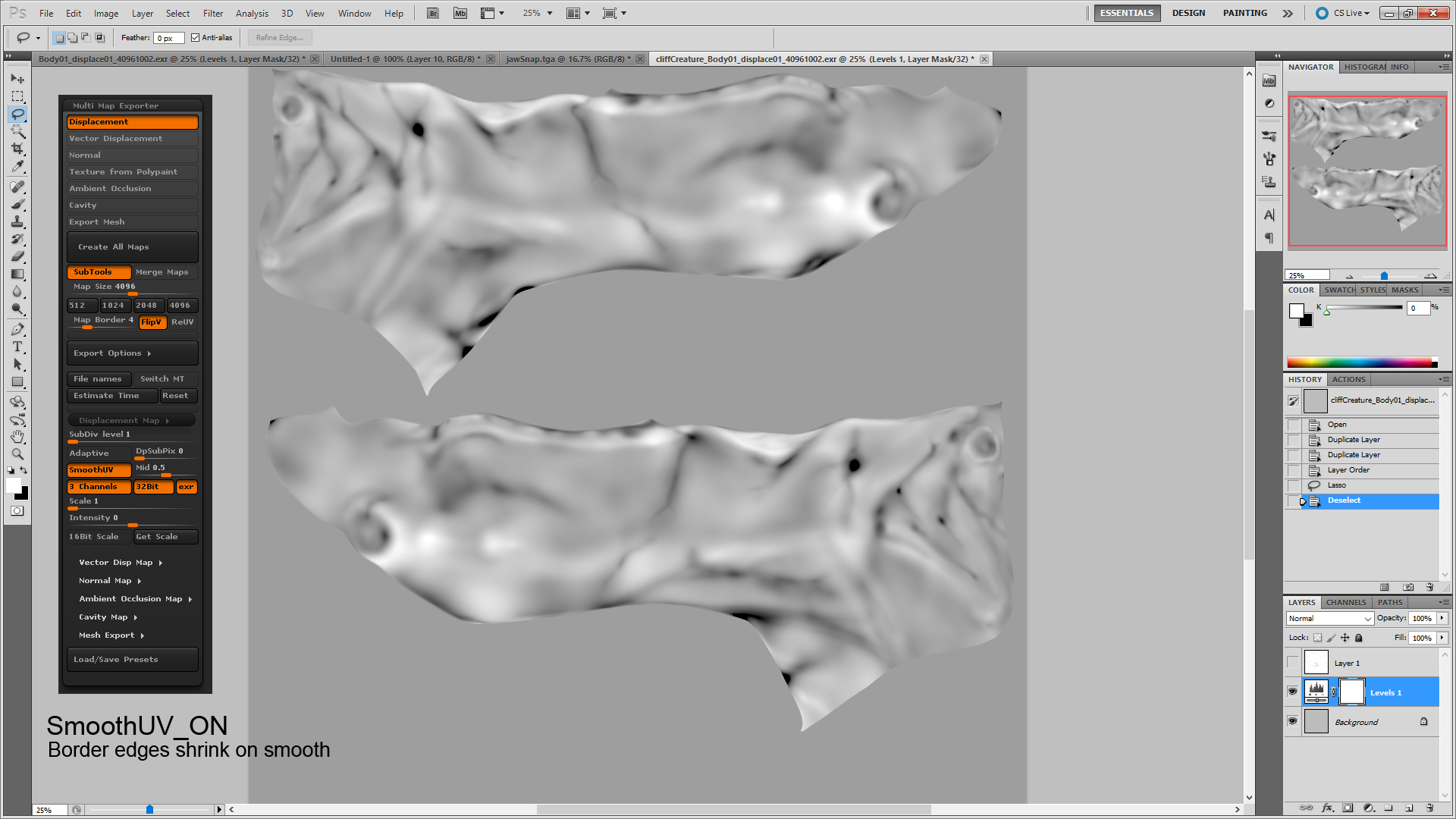This screenshot has width=1456, height=819.
Task: Create a new layer in Layers panel
Action: [1409, 808]
